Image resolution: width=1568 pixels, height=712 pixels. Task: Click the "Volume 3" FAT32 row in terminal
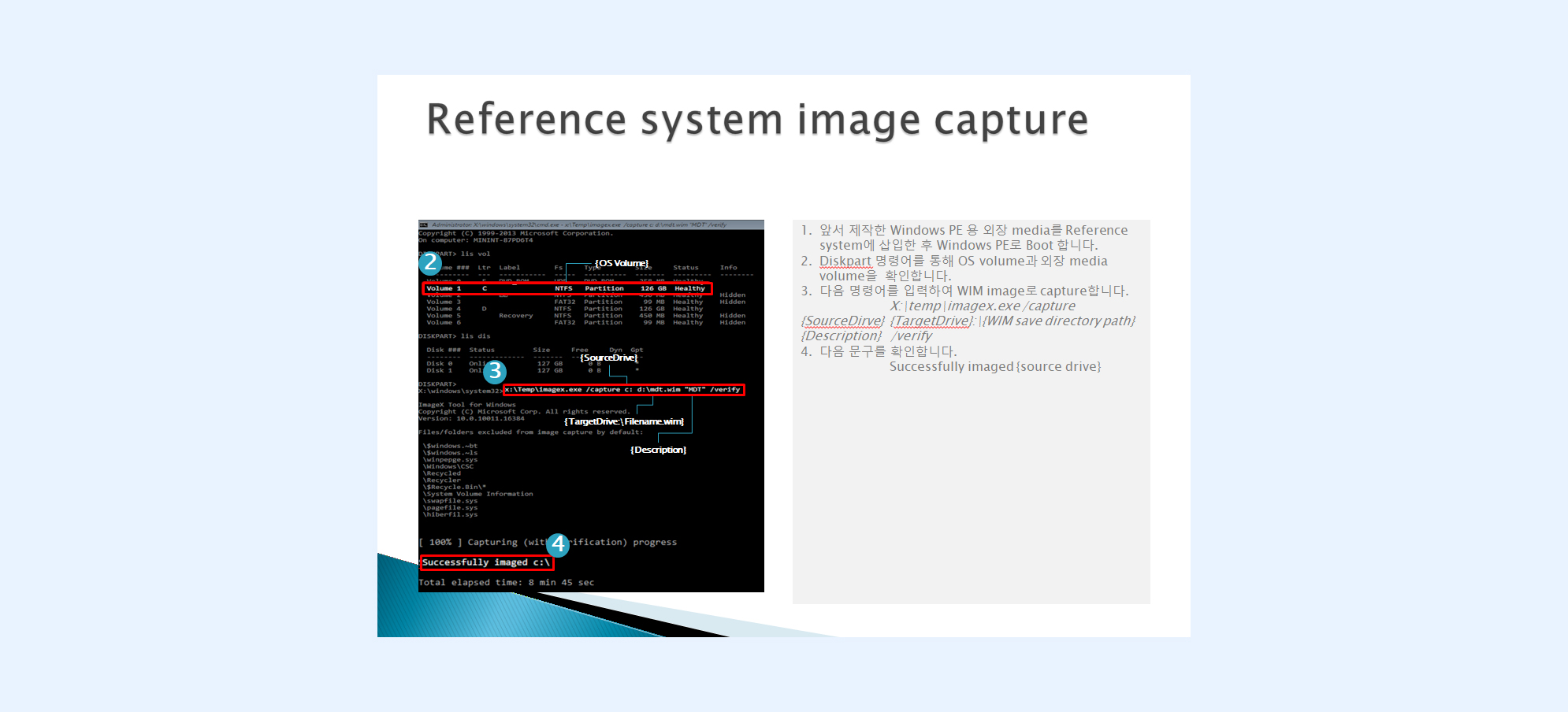[585, 302]
